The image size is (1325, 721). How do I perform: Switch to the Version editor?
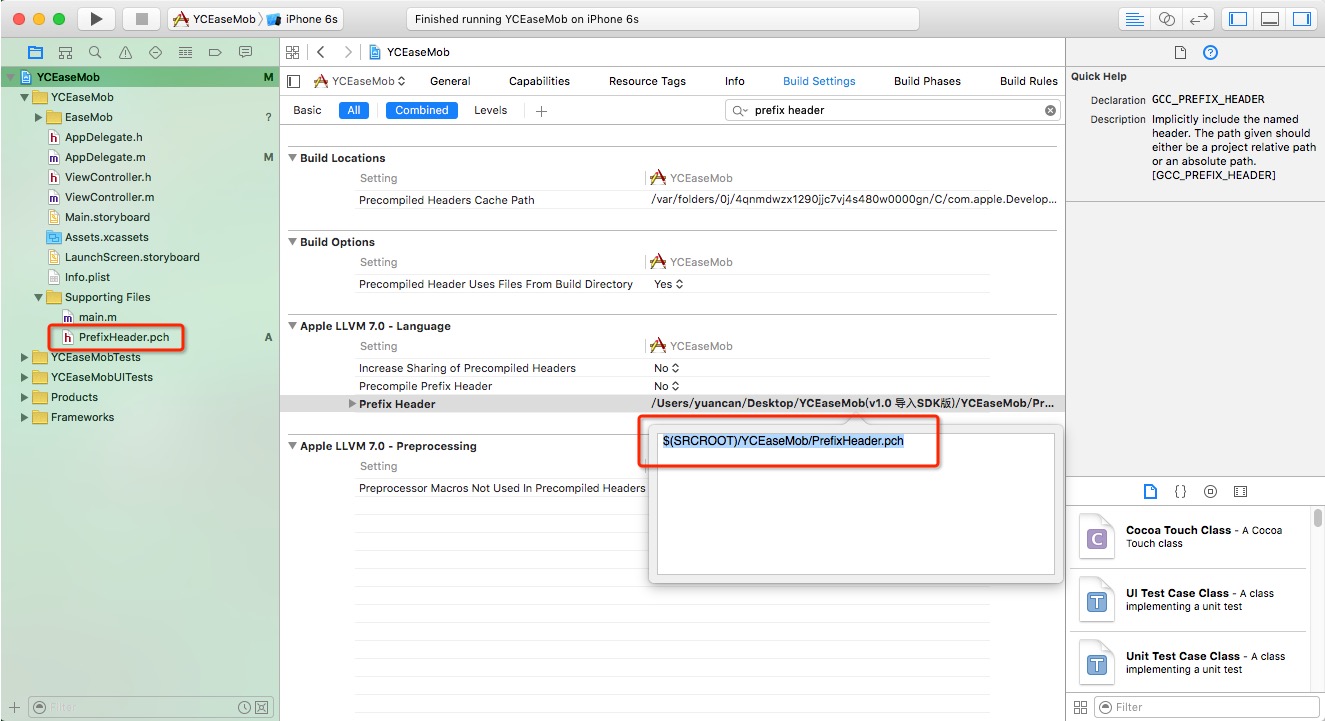click(x=1197, y=19)
